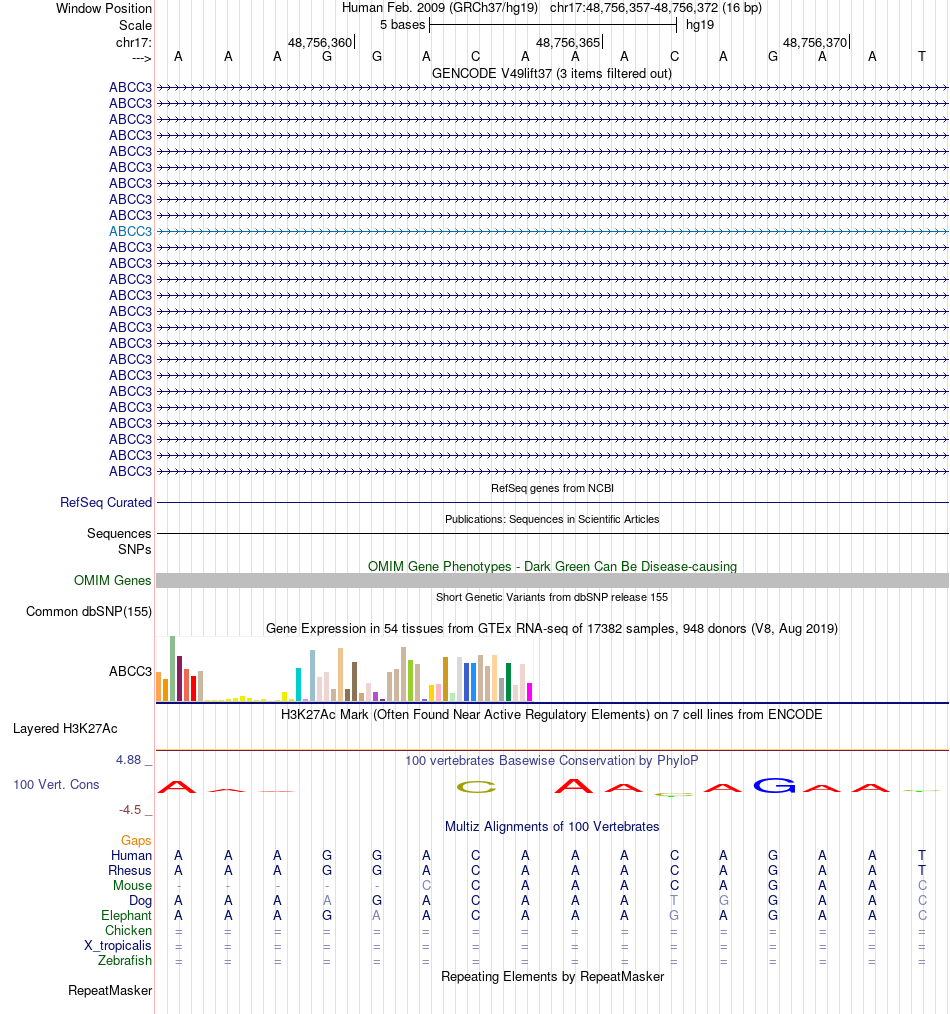The image size is (950, 1014).
Task: Select the Mouse alignment row label
Action: (133, 885)
